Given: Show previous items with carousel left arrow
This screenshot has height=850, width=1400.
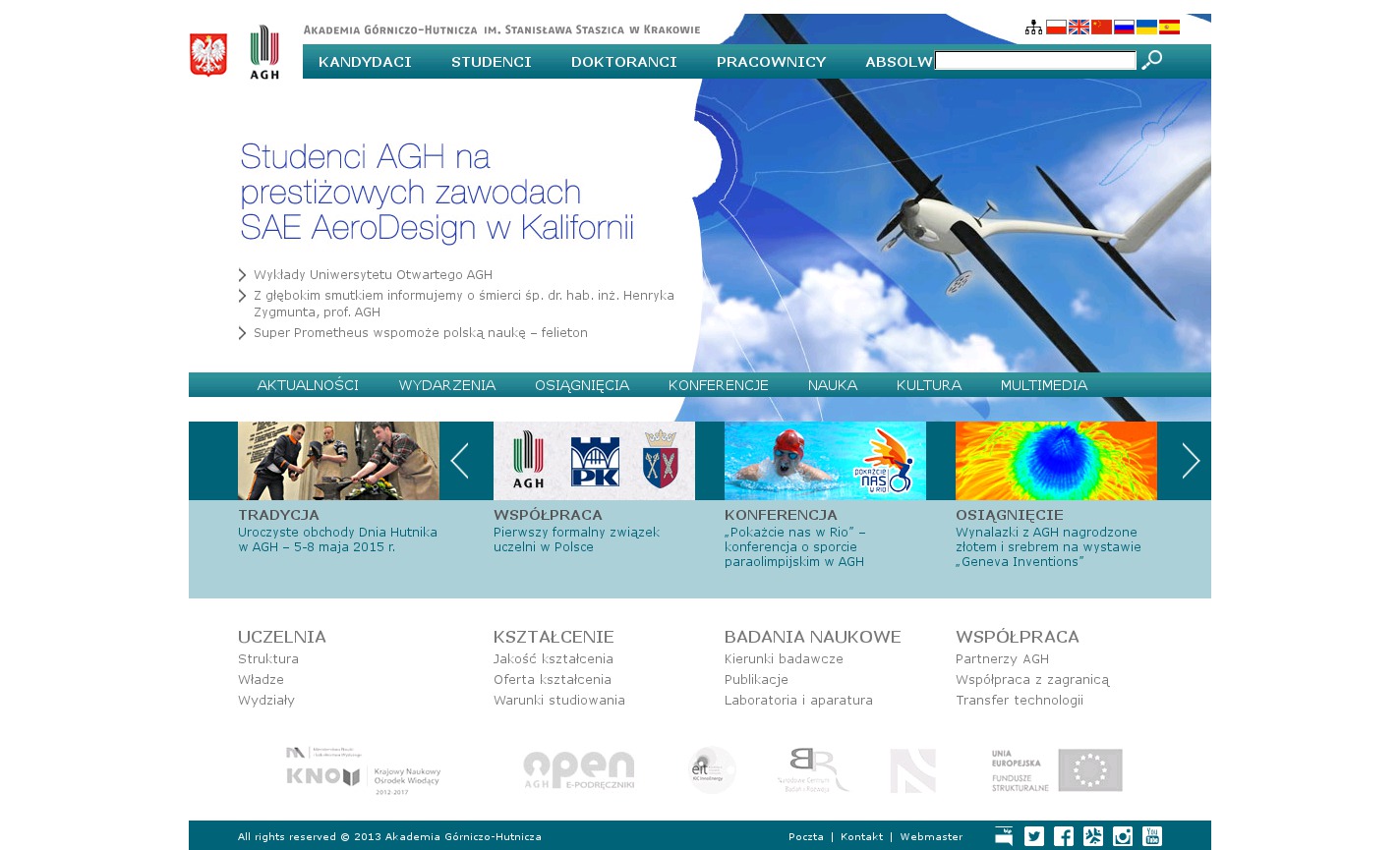Looking at the screenshot, I should point(459,461).
